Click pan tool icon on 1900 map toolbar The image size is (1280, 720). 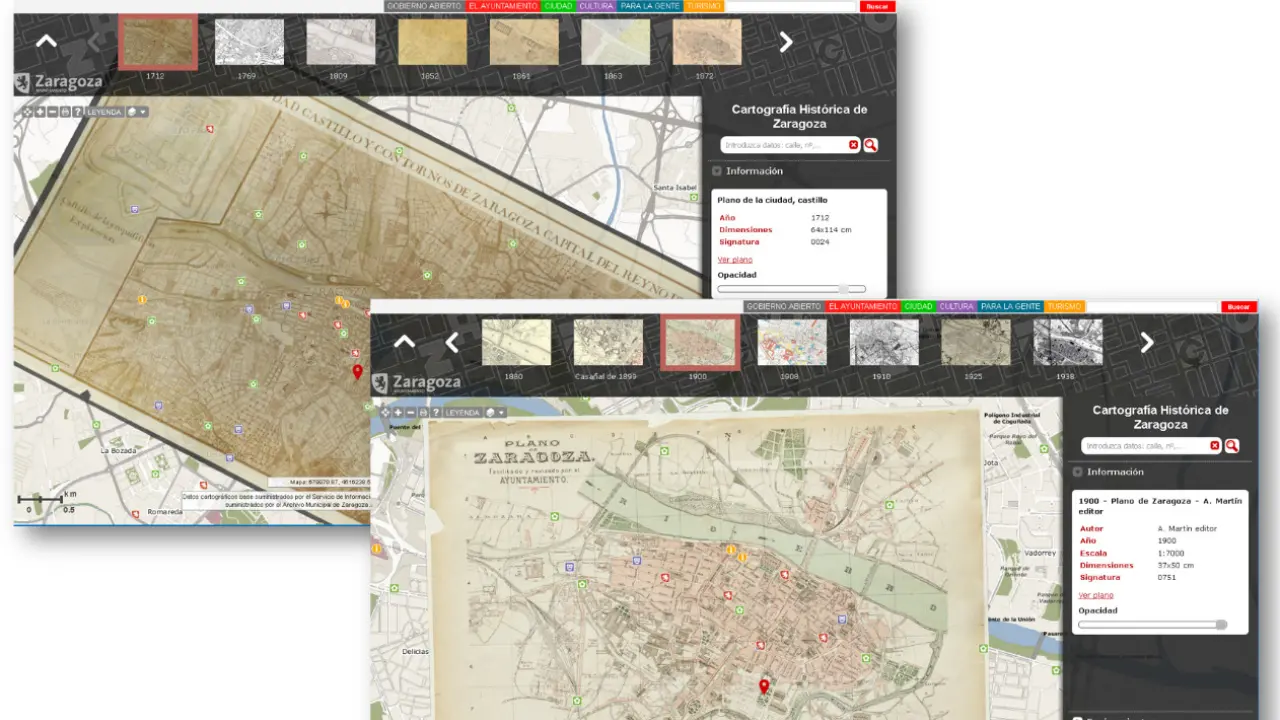pos(385,412)
